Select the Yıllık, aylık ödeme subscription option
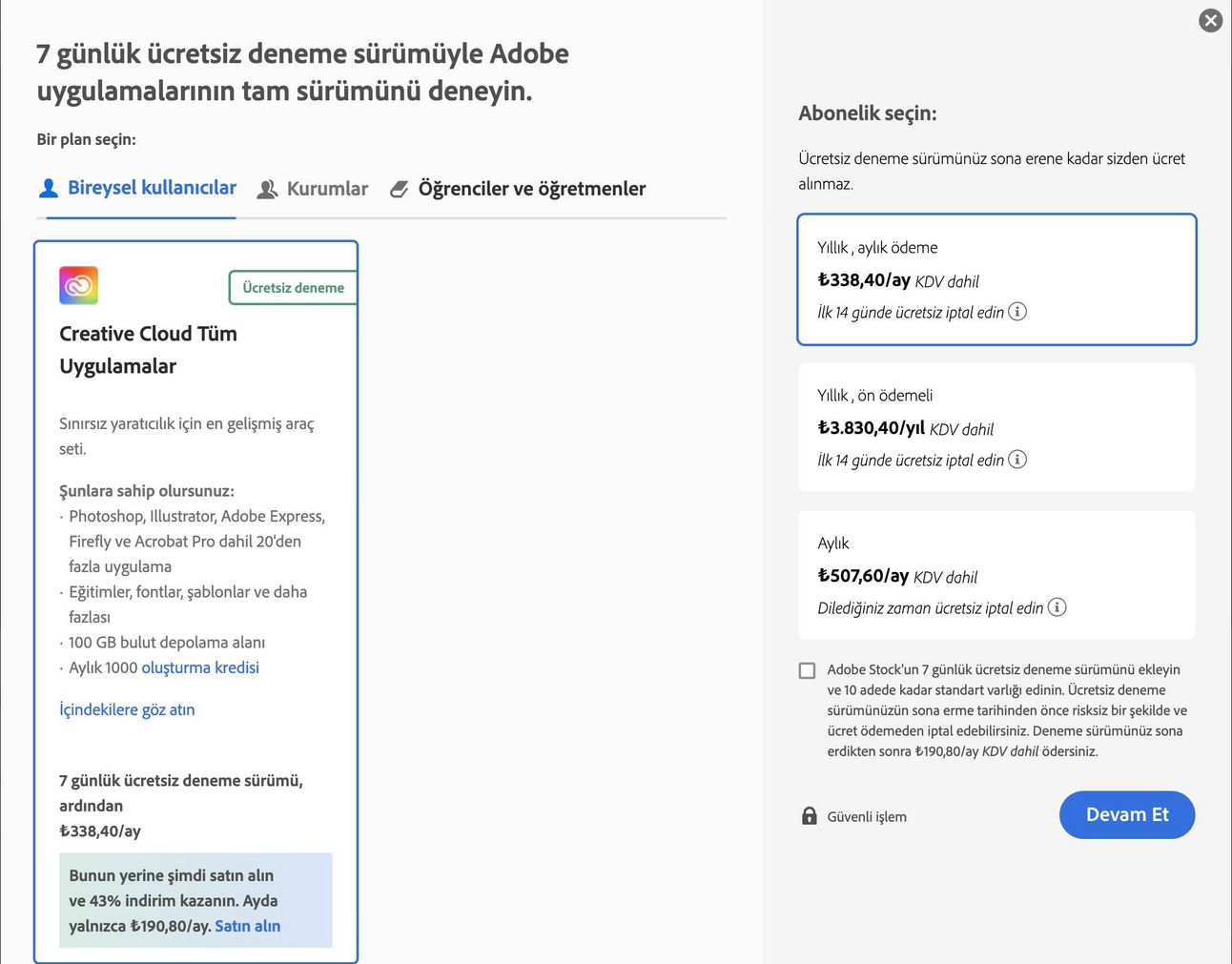Viewport: 1232px width, 964px height. click(x=996, y=279)
